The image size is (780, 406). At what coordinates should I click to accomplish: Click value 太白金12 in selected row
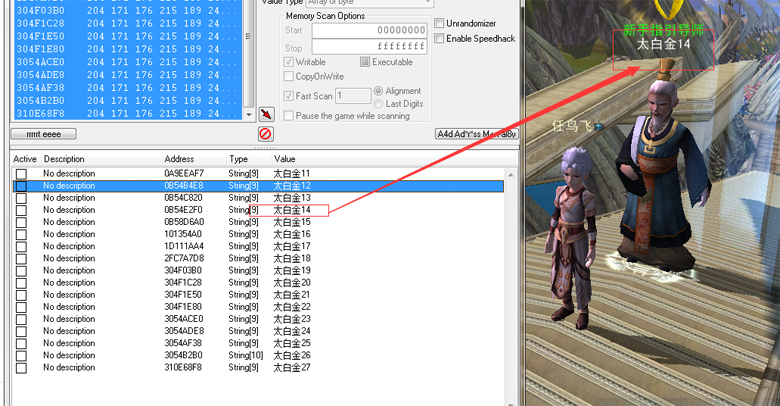pos(292,186)
